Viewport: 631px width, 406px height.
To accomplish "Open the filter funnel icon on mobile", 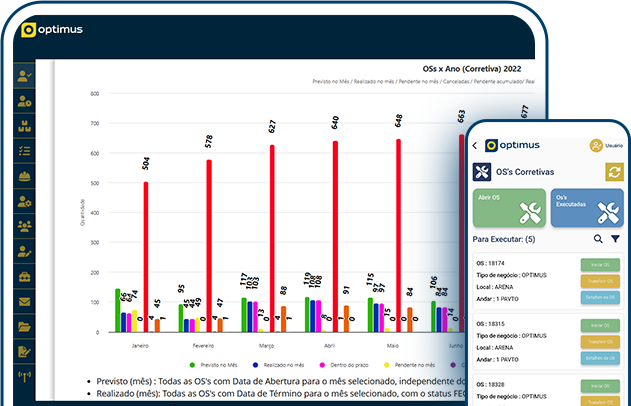I will coord(615,239).
